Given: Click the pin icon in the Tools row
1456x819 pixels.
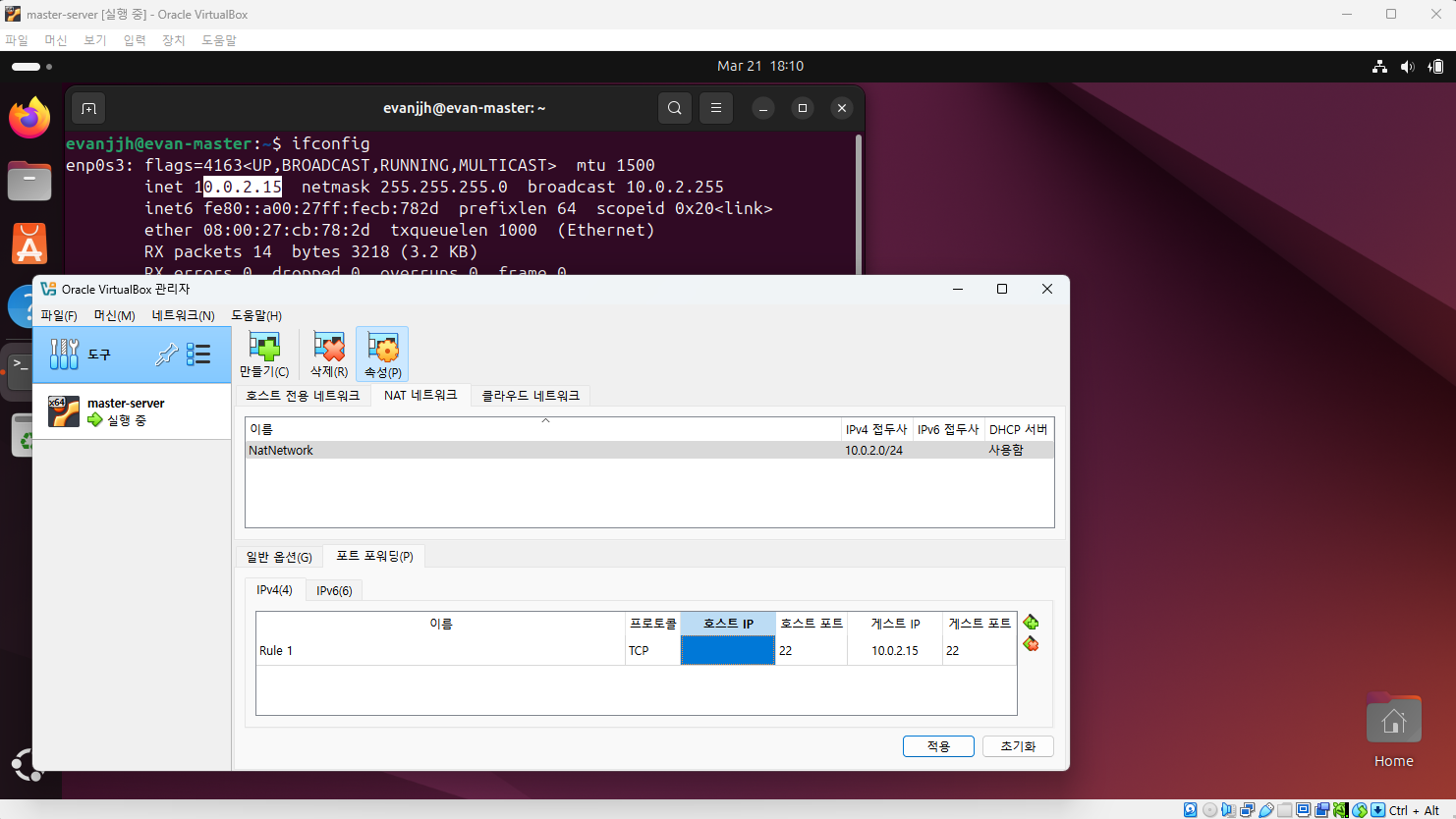Looking at the screenshot, I should (167, 354).
